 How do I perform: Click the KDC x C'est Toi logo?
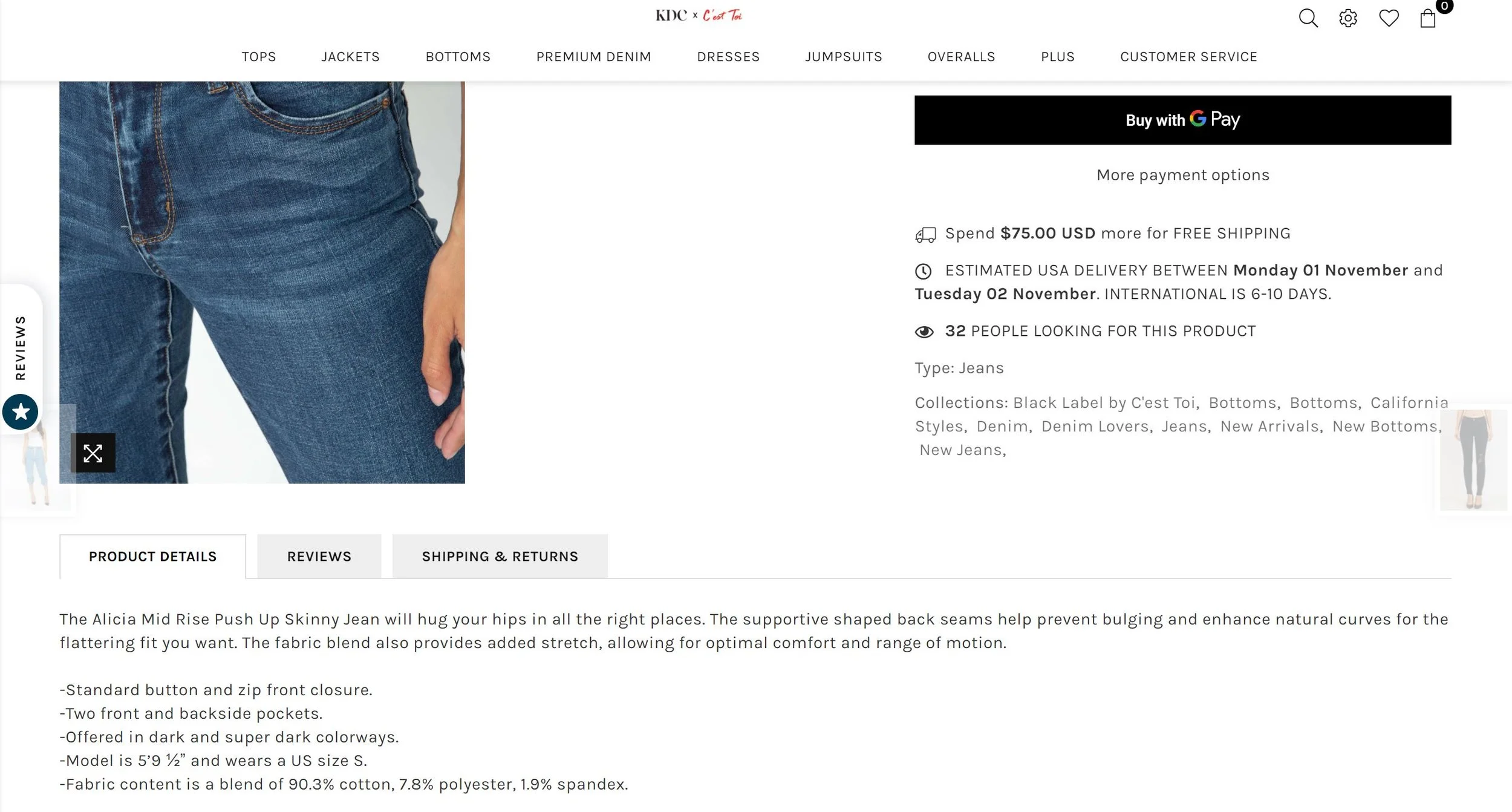click(699, 15)
